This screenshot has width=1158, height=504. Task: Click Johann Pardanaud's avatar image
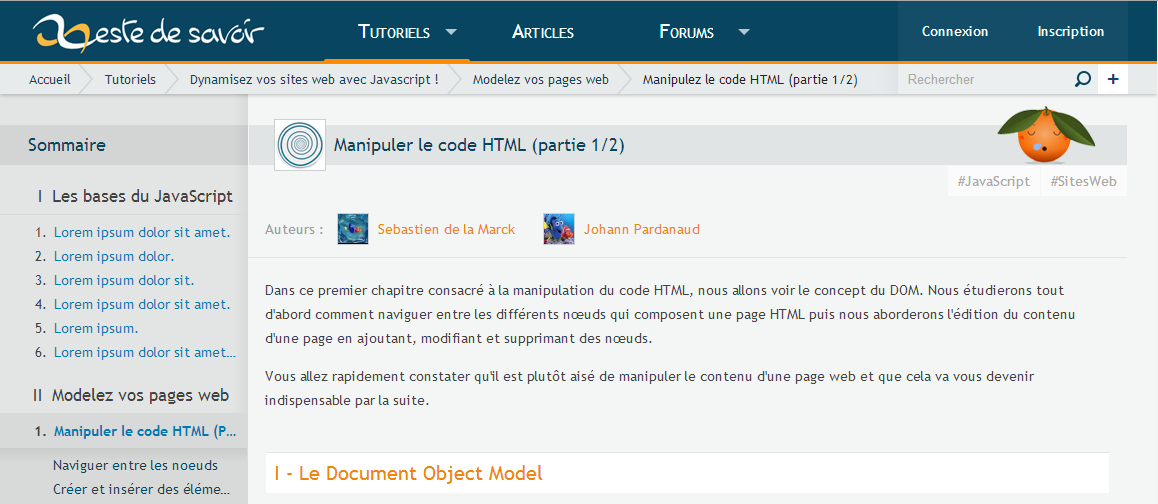click(x=559, y=229)
